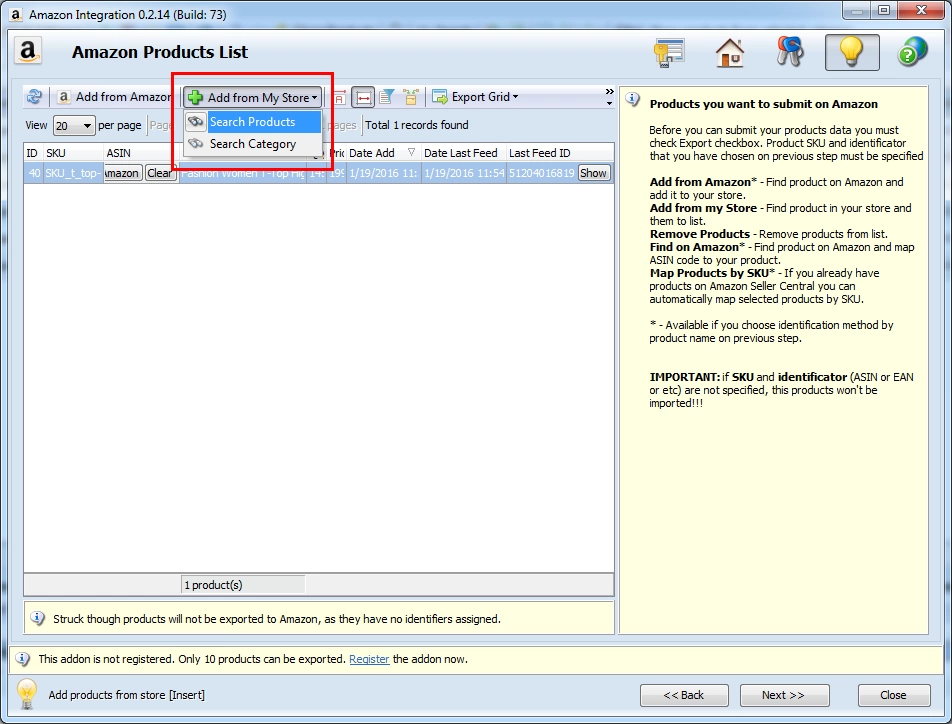
Task: Click the Amazon button in ASIN cell
Action: click(123, 173)
